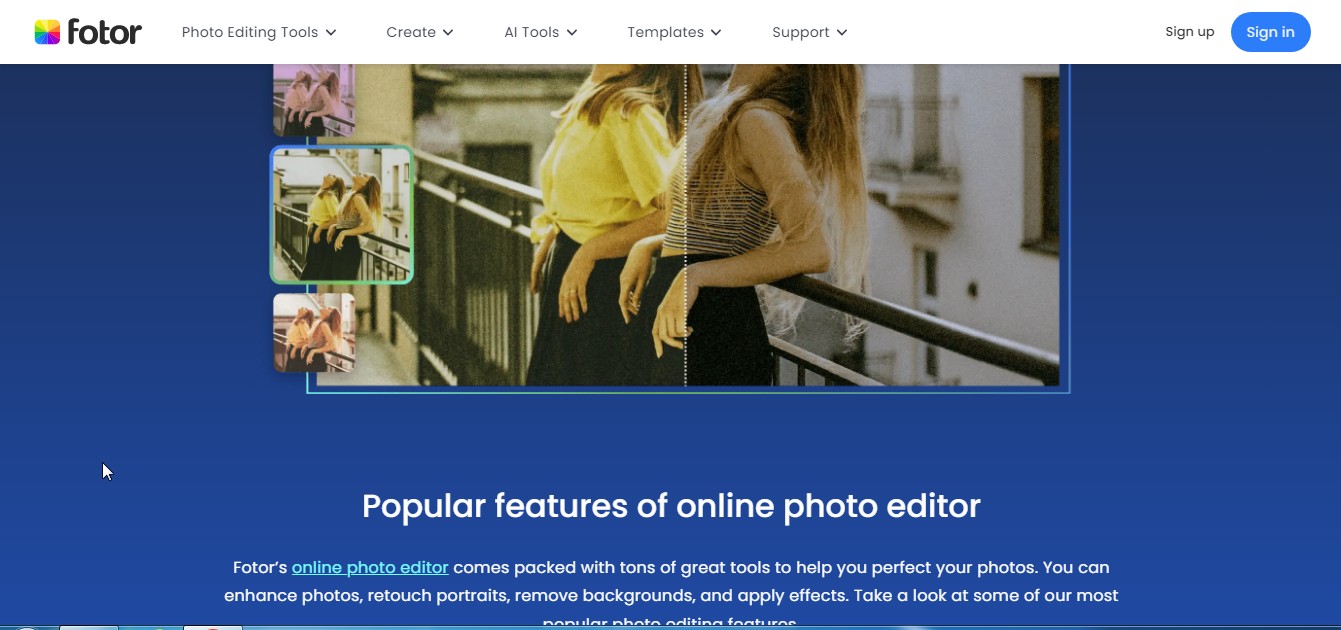Select the warm-toned bottom filter thumbnail

(314, 332)
